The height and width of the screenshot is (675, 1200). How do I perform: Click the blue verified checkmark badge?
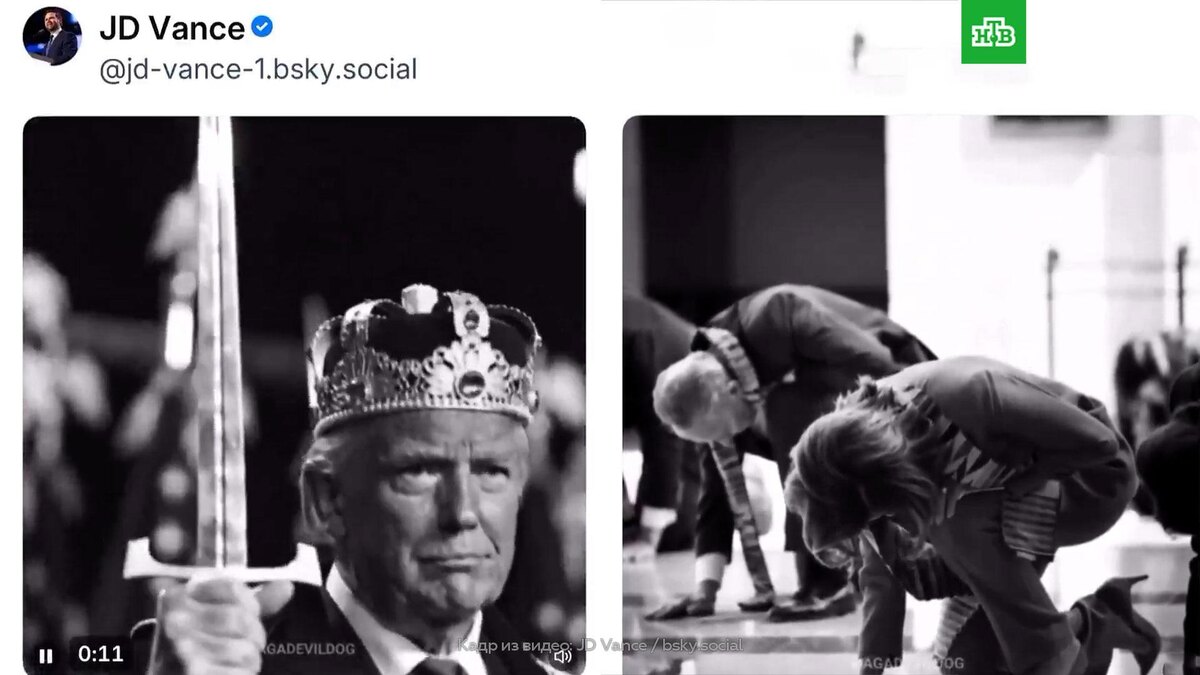tap(262, 27)
